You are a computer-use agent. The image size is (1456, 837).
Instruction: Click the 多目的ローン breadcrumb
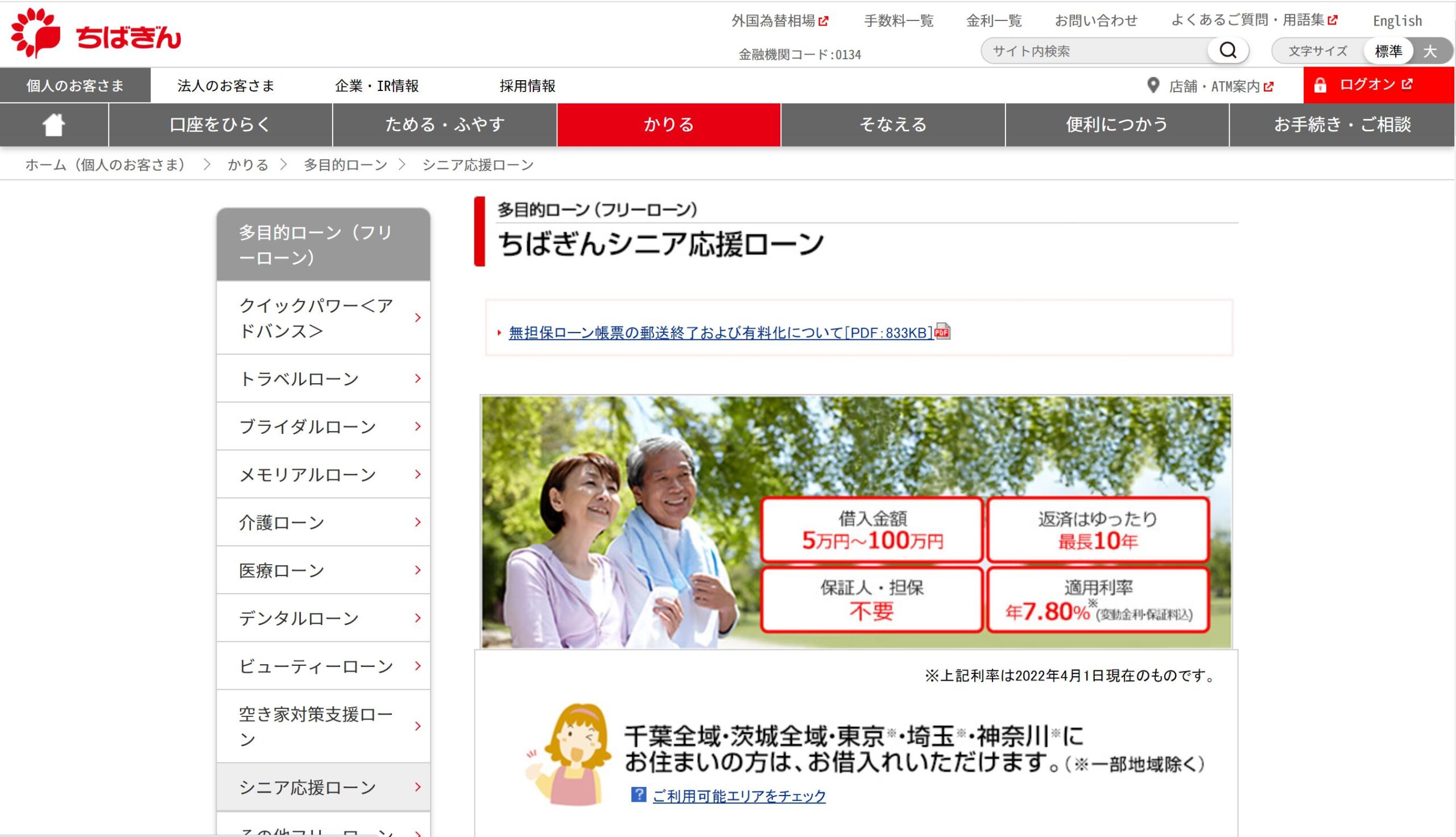coord(345,165)
